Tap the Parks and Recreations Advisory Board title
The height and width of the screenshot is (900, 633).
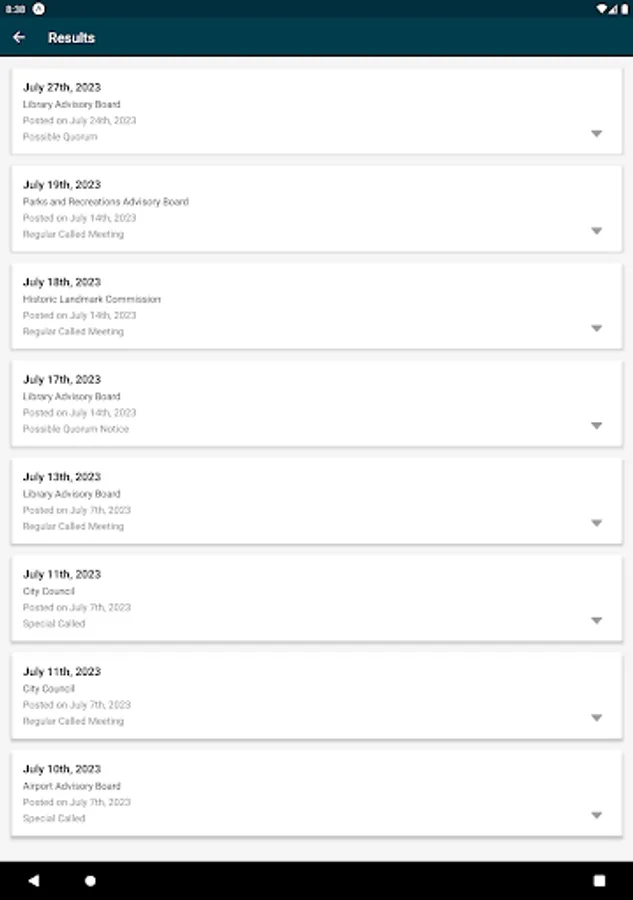(105, 202)
